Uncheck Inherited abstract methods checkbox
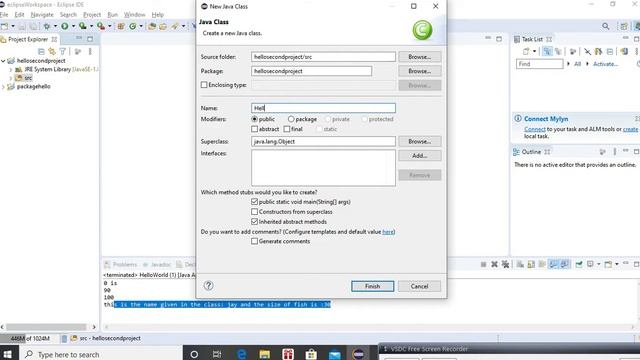This screenshot has width=640, height=360. click(255, 222)
